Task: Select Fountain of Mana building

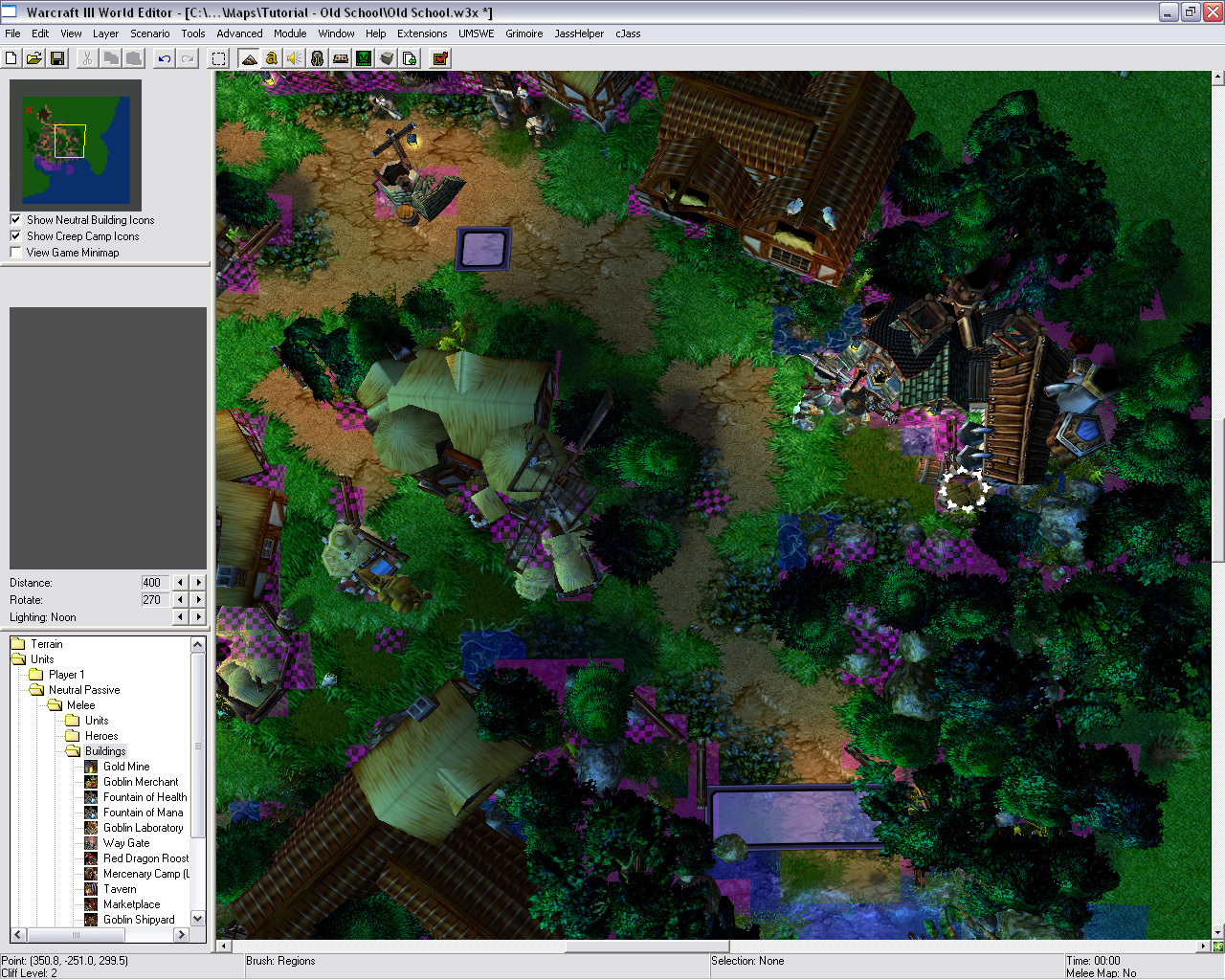Action: point(143,813)
